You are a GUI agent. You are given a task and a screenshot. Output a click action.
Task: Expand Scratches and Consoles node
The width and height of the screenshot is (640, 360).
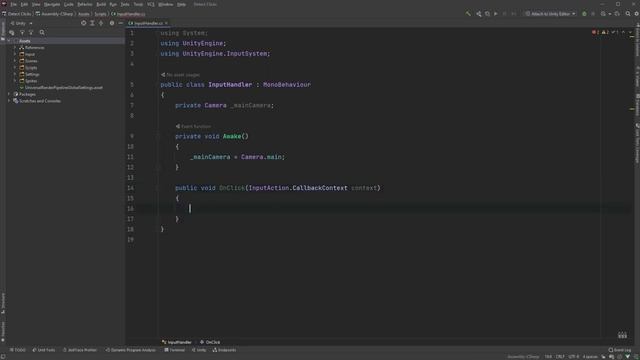[9, 101]
